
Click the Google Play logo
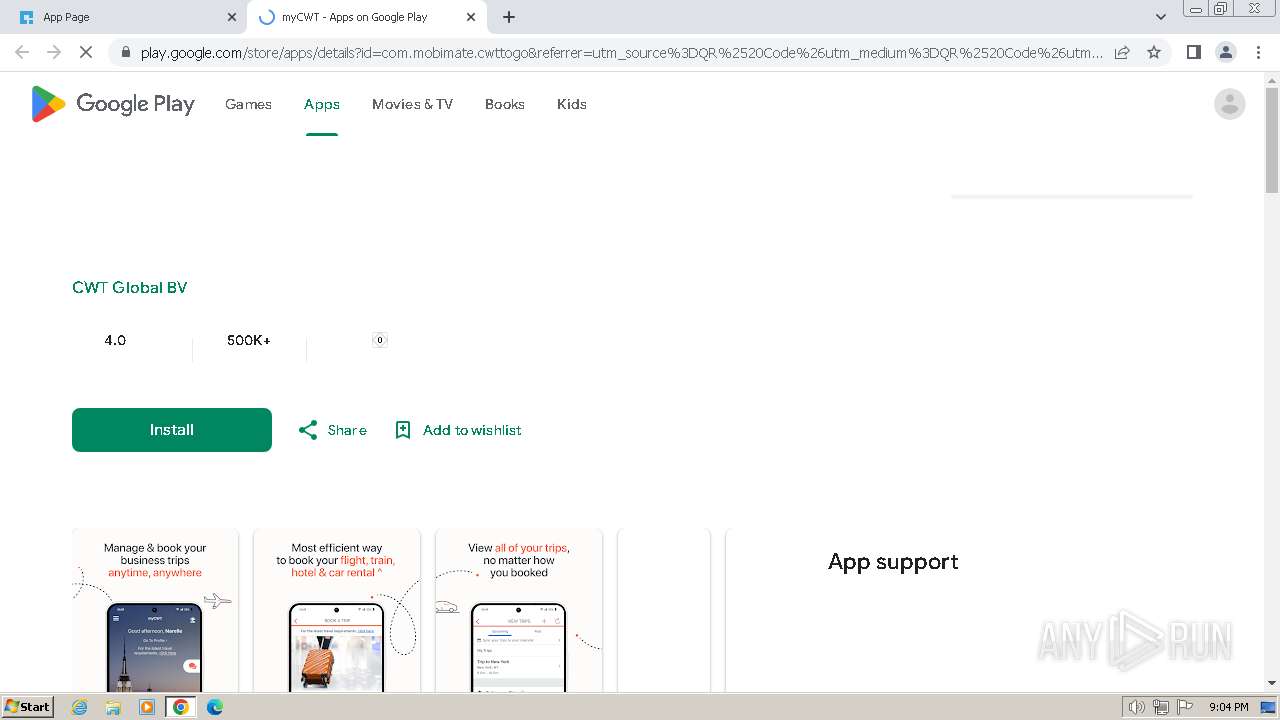click(x=113, y=104)
